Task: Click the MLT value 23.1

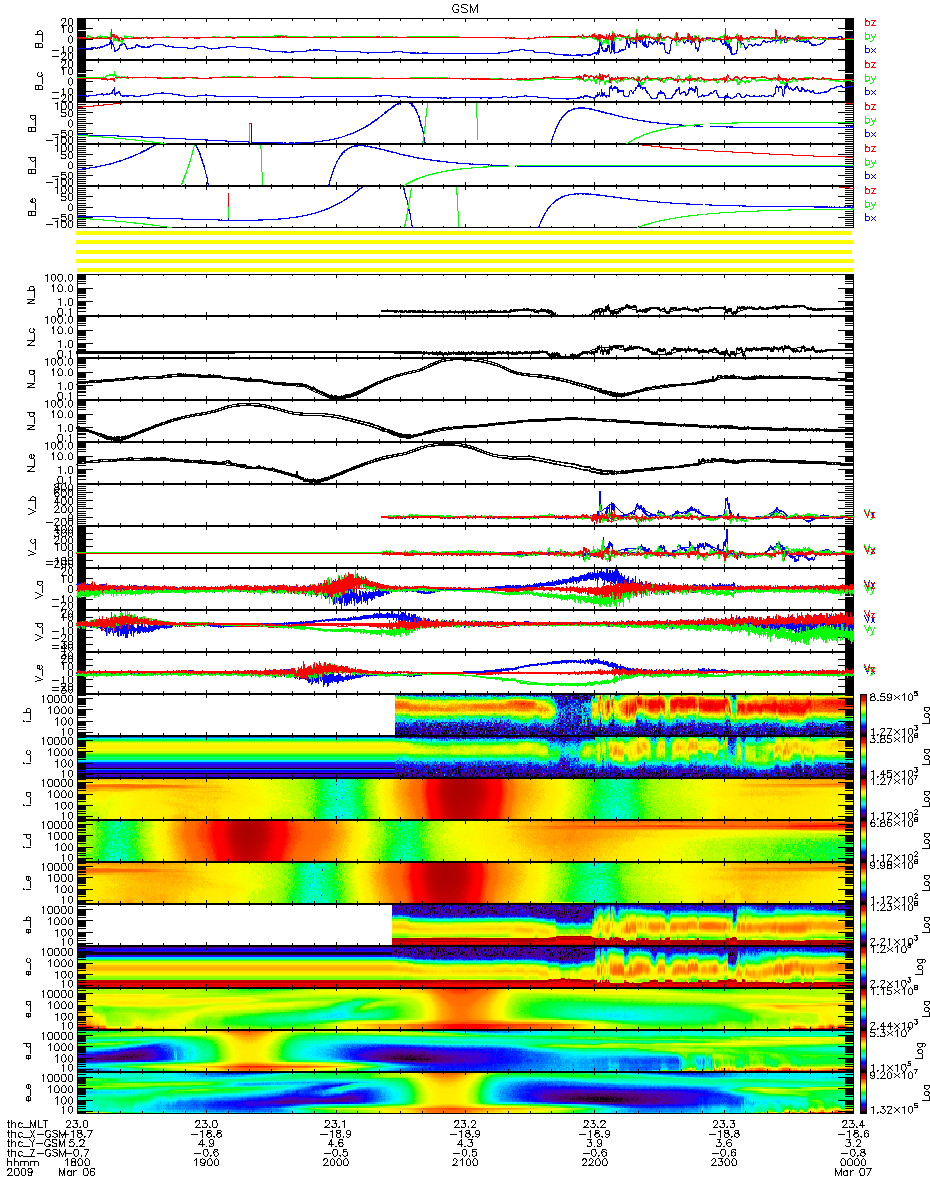Action: (335, 1124)
